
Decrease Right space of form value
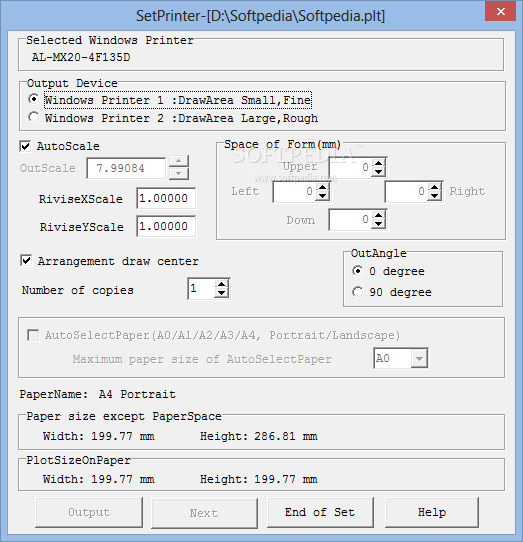click(435, 196)
